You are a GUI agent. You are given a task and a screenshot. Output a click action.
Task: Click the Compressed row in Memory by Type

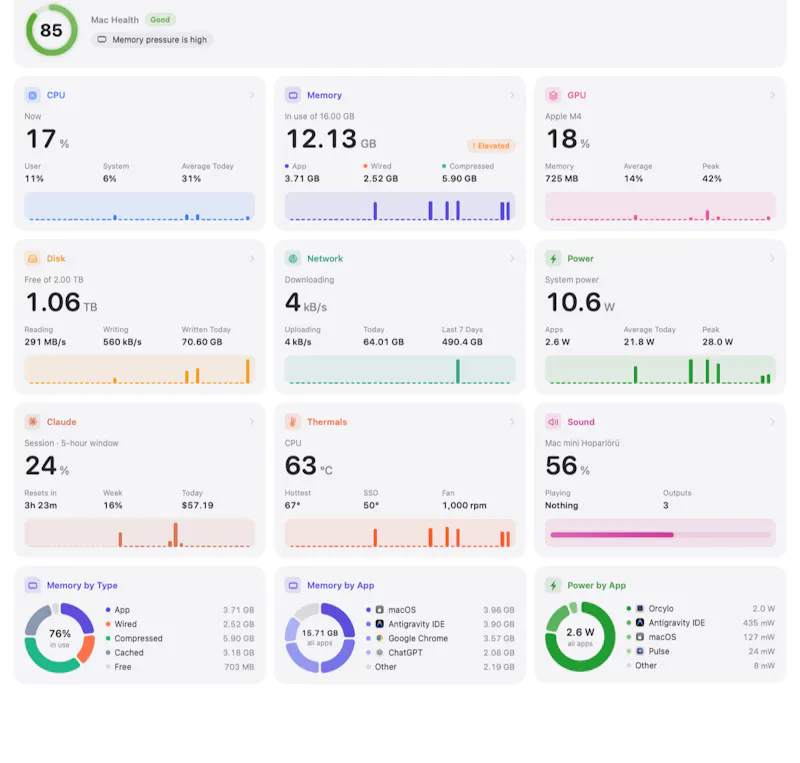180,638
